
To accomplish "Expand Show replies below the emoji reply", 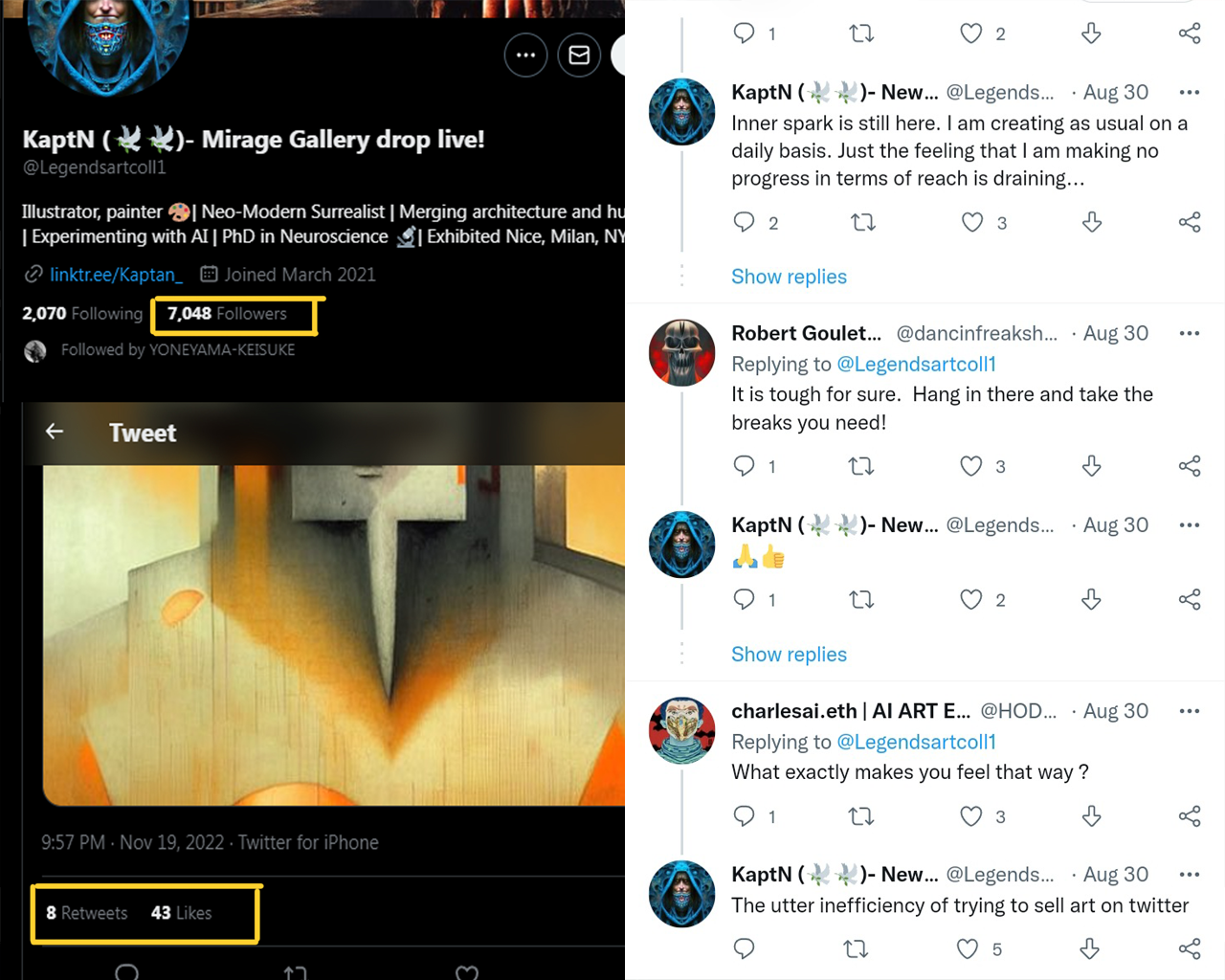I will tap(789, 655).
